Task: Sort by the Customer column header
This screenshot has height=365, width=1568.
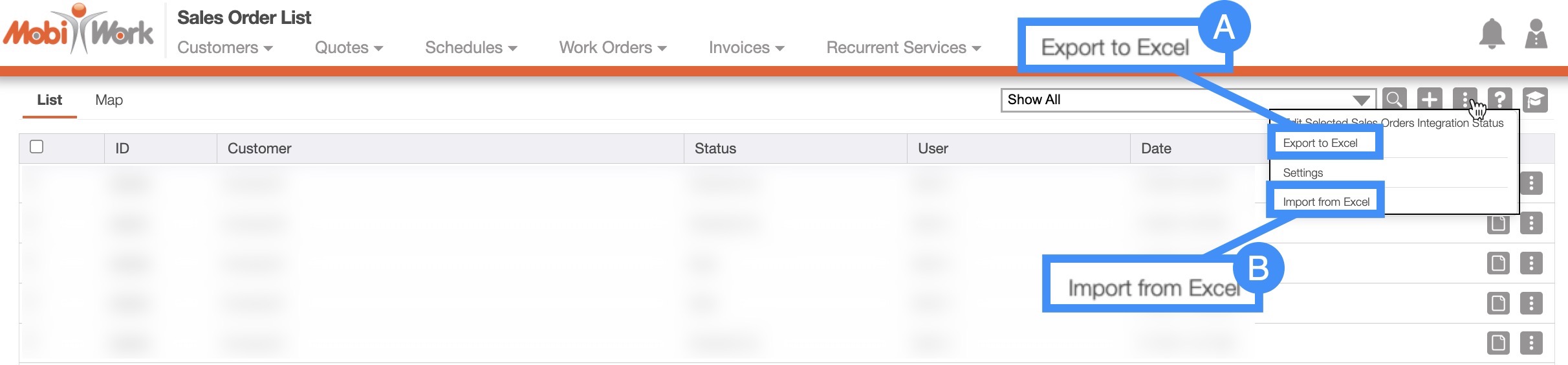Action: (x=259, y=149)
